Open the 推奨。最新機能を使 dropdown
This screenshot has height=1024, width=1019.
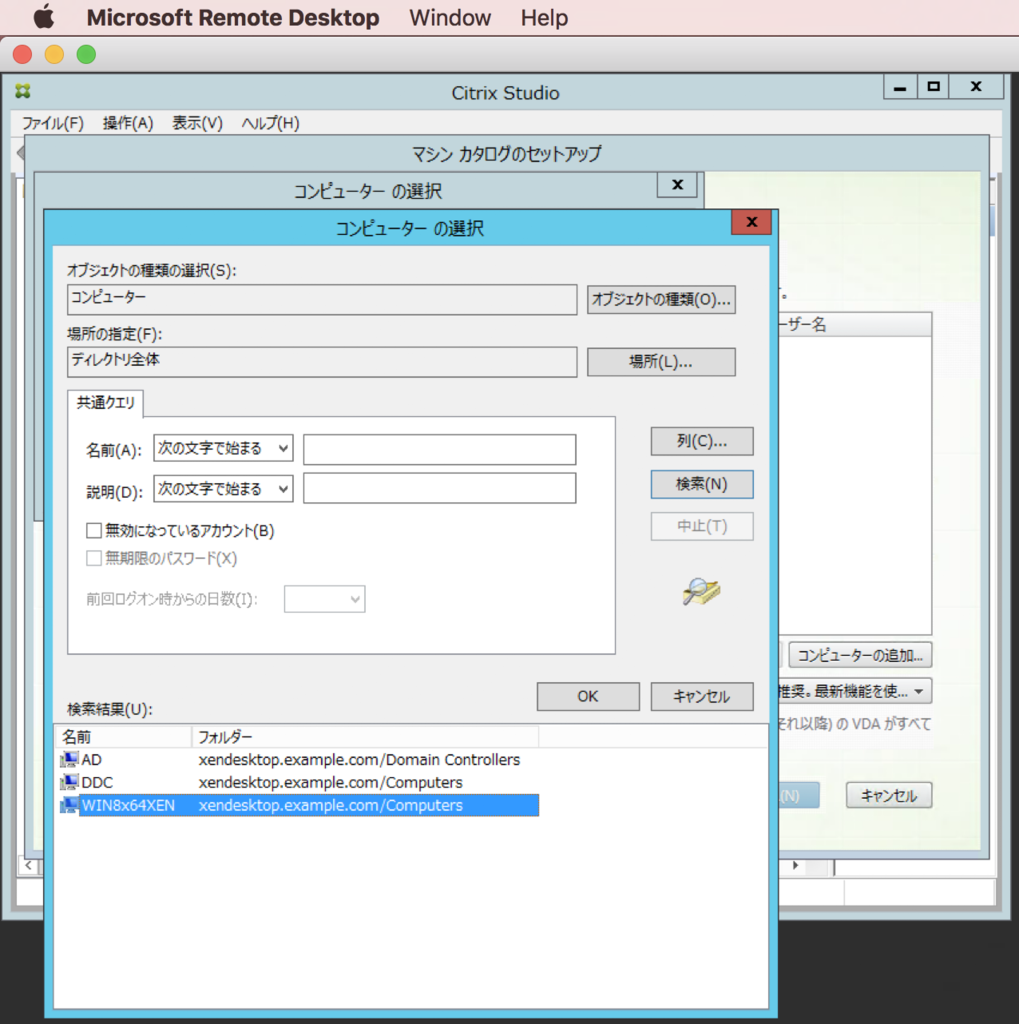coord(855,691)
